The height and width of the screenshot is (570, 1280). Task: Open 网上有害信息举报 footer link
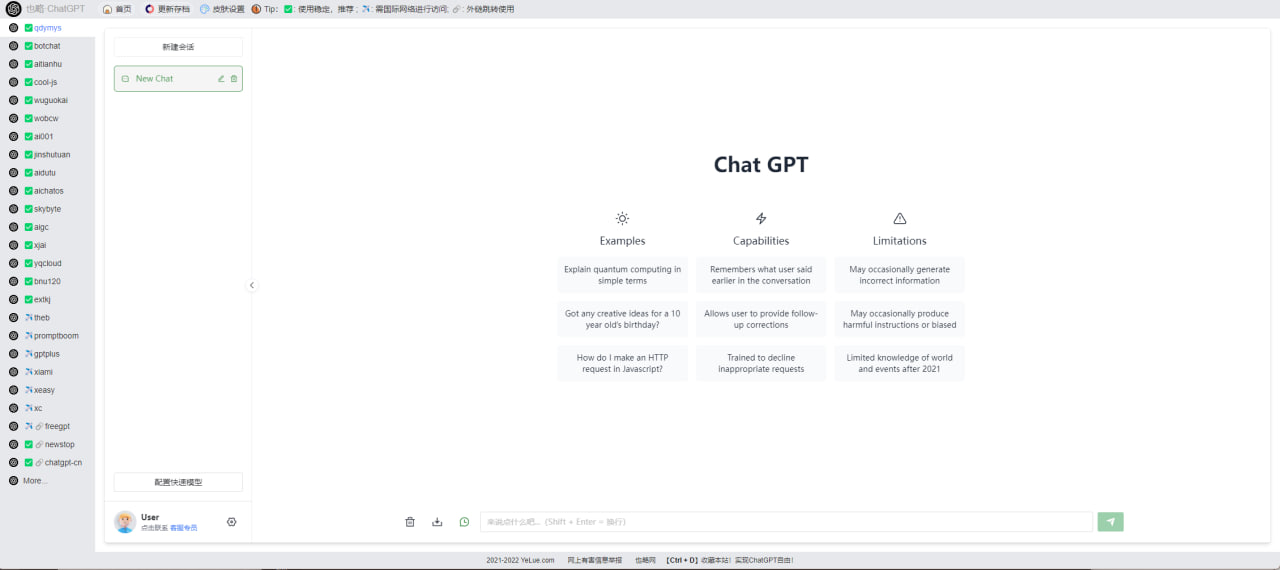(594, 560)
